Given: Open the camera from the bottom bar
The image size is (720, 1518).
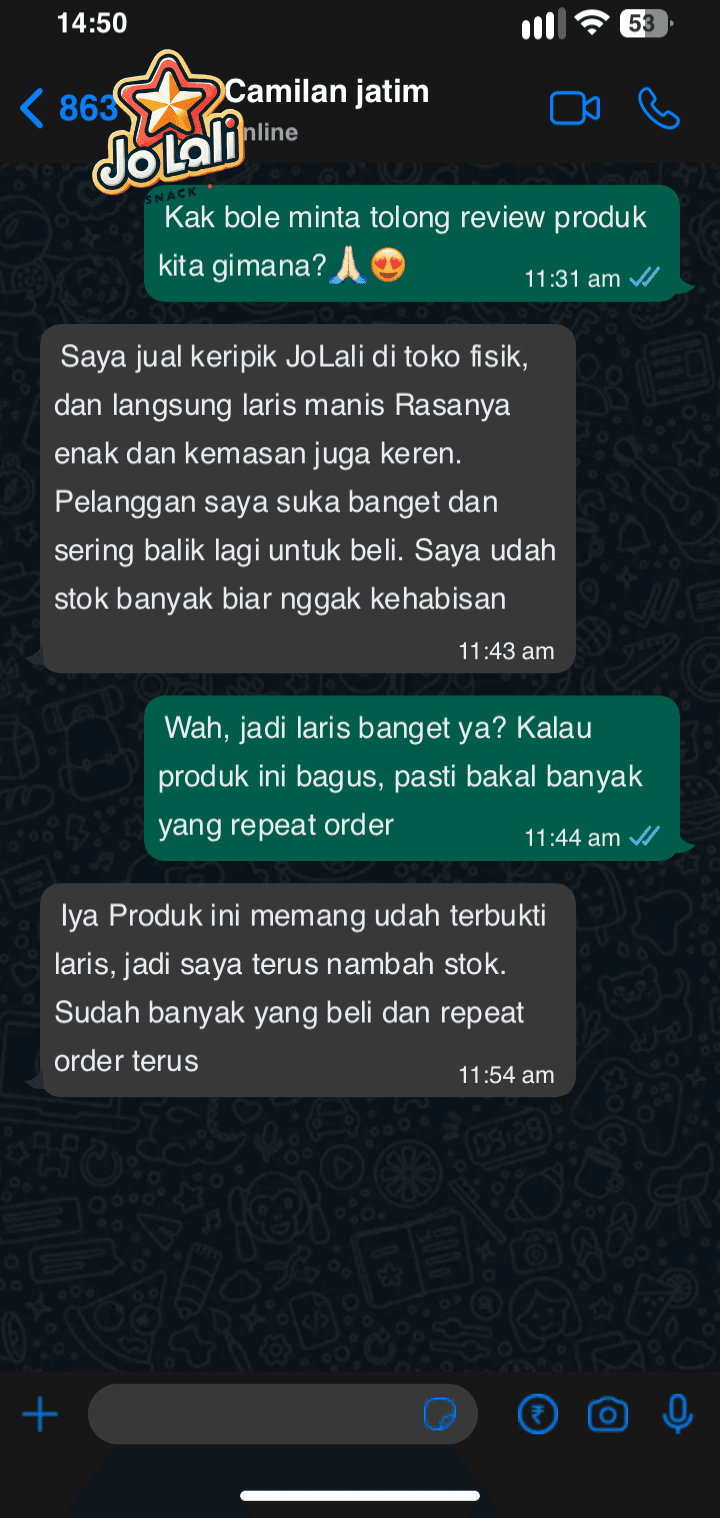Looking at the screenshot, I should tap(607, 1415).
